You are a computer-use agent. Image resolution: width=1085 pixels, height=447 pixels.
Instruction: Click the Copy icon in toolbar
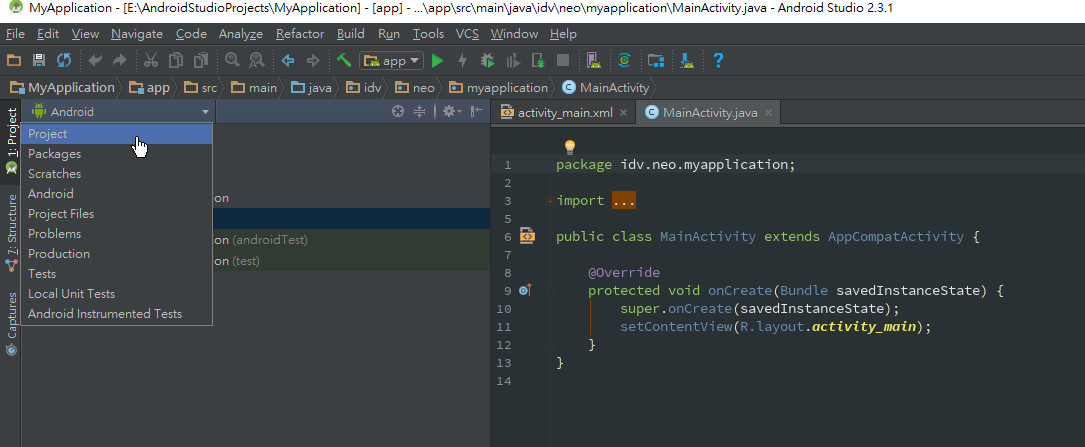[x=176, y=61]
